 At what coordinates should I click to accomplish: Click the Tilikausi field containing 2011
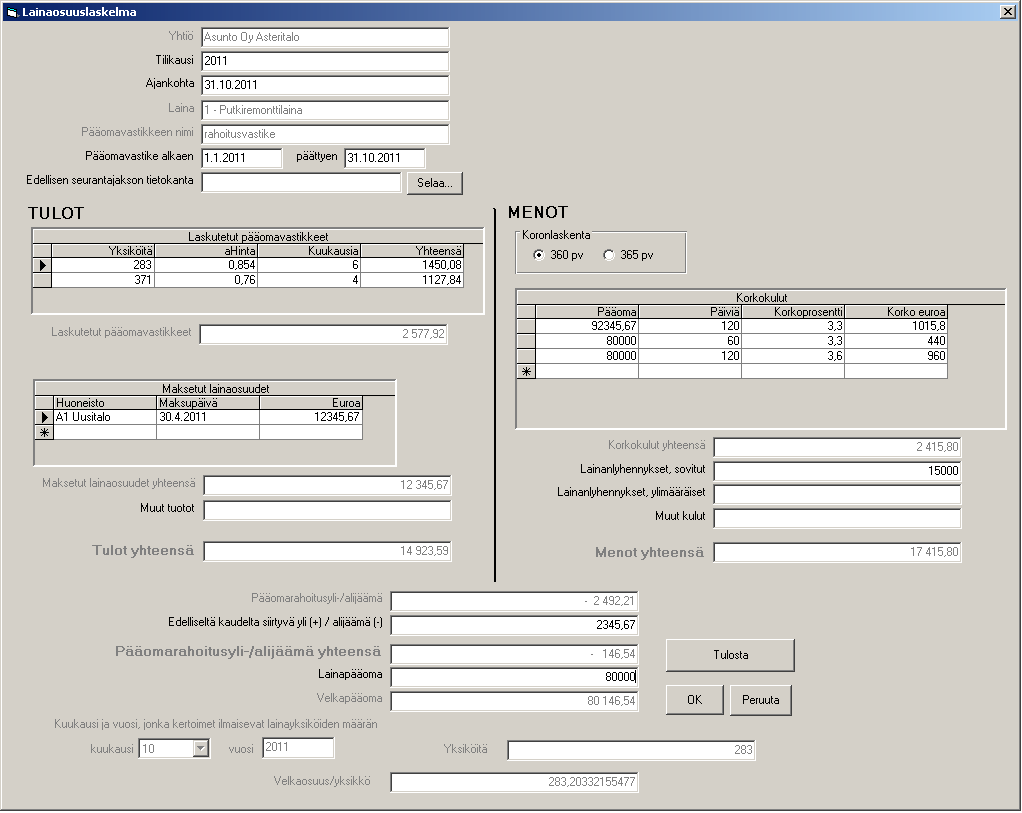click(x=325, y=61)
